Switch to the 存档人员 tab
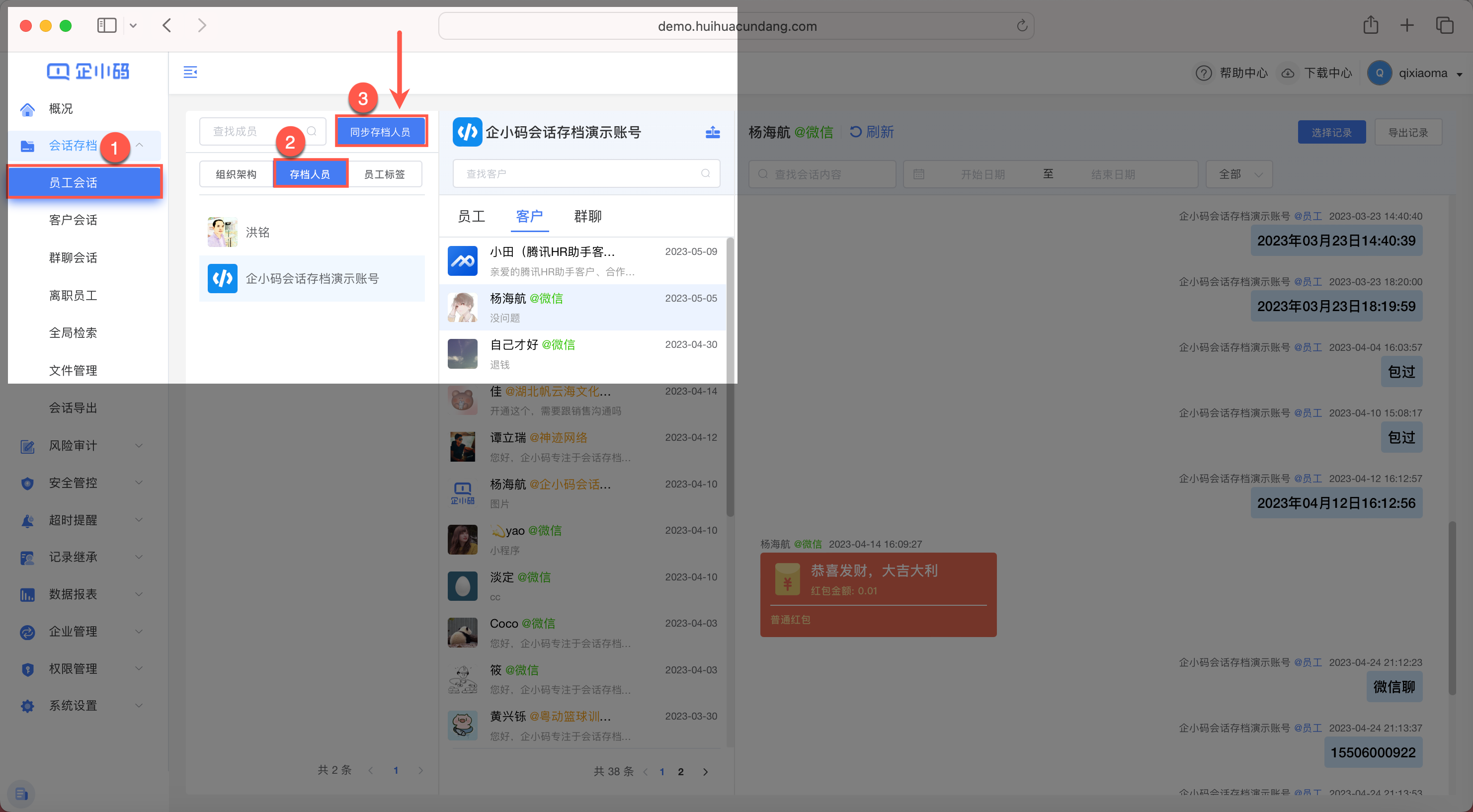 tap(311, 174)
